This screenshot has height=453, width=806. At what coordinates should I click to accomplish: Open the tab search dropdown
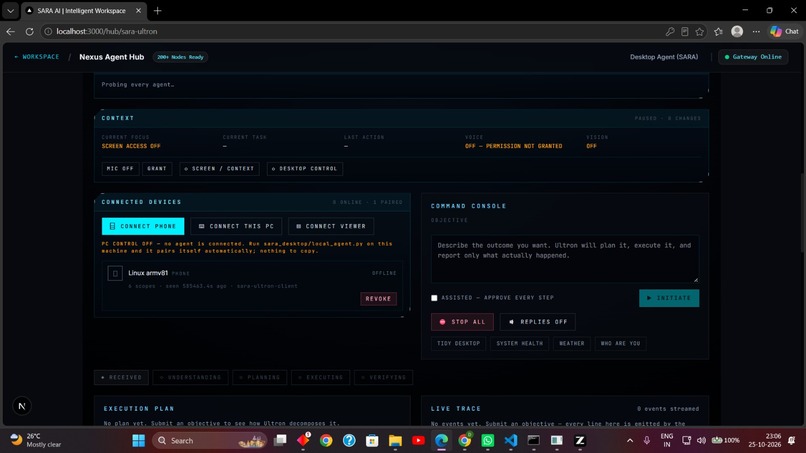(x=10, y=10)
